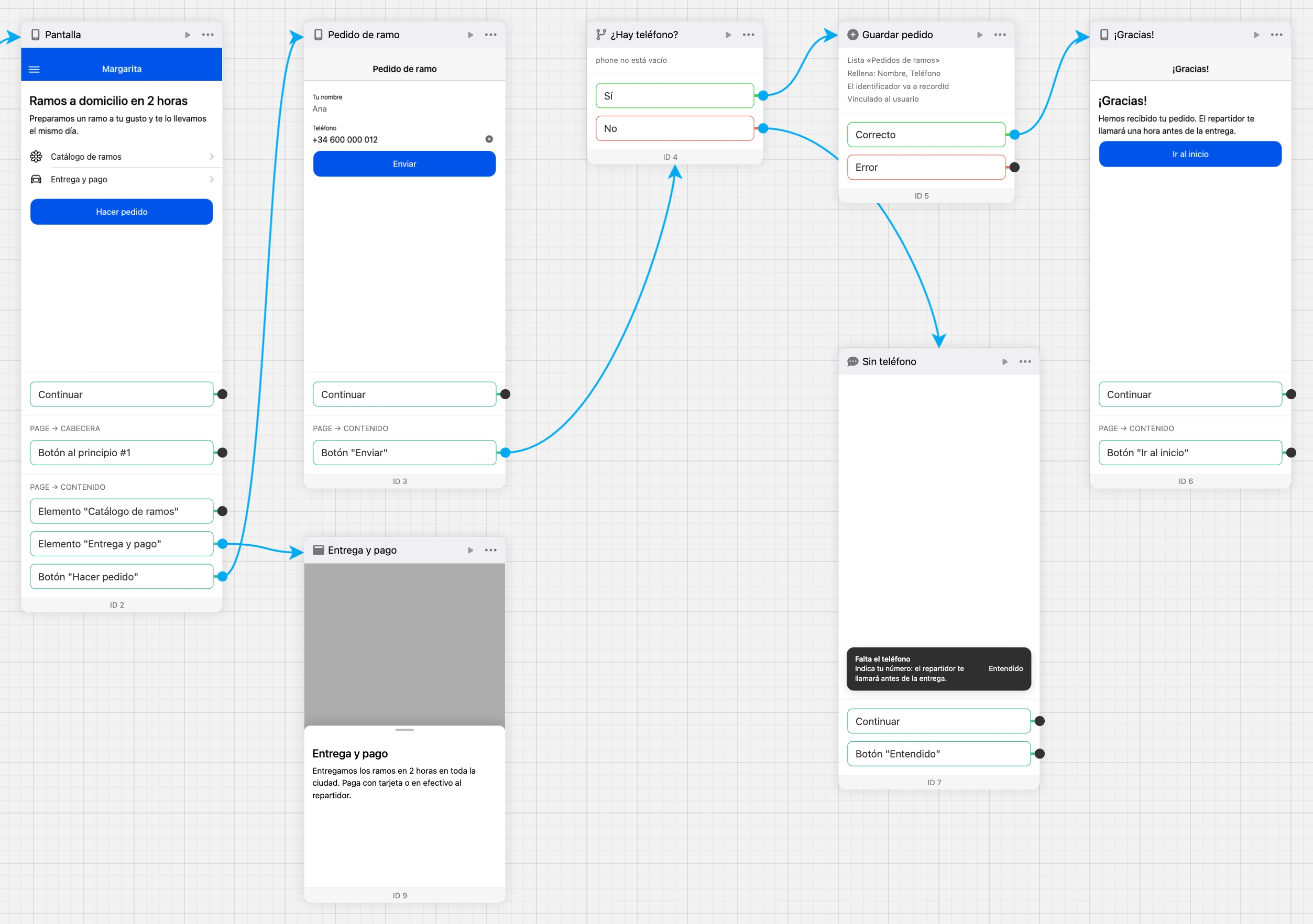Select Elemento "Entrega y pago" output row
Image resolution: width=1313 pixels, height=924 pixels.
122,544
